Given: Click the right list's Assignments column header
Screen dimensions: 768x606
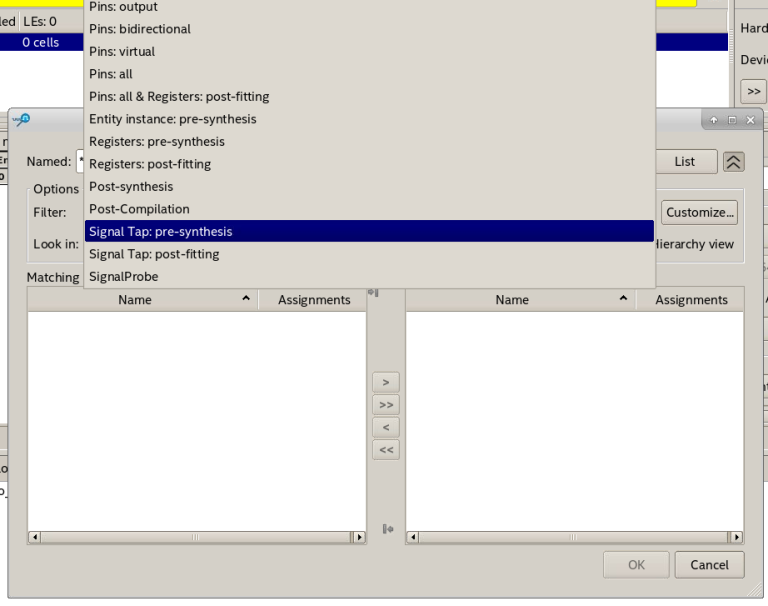Looking at the screenshot, I should [x=691, y=300].
